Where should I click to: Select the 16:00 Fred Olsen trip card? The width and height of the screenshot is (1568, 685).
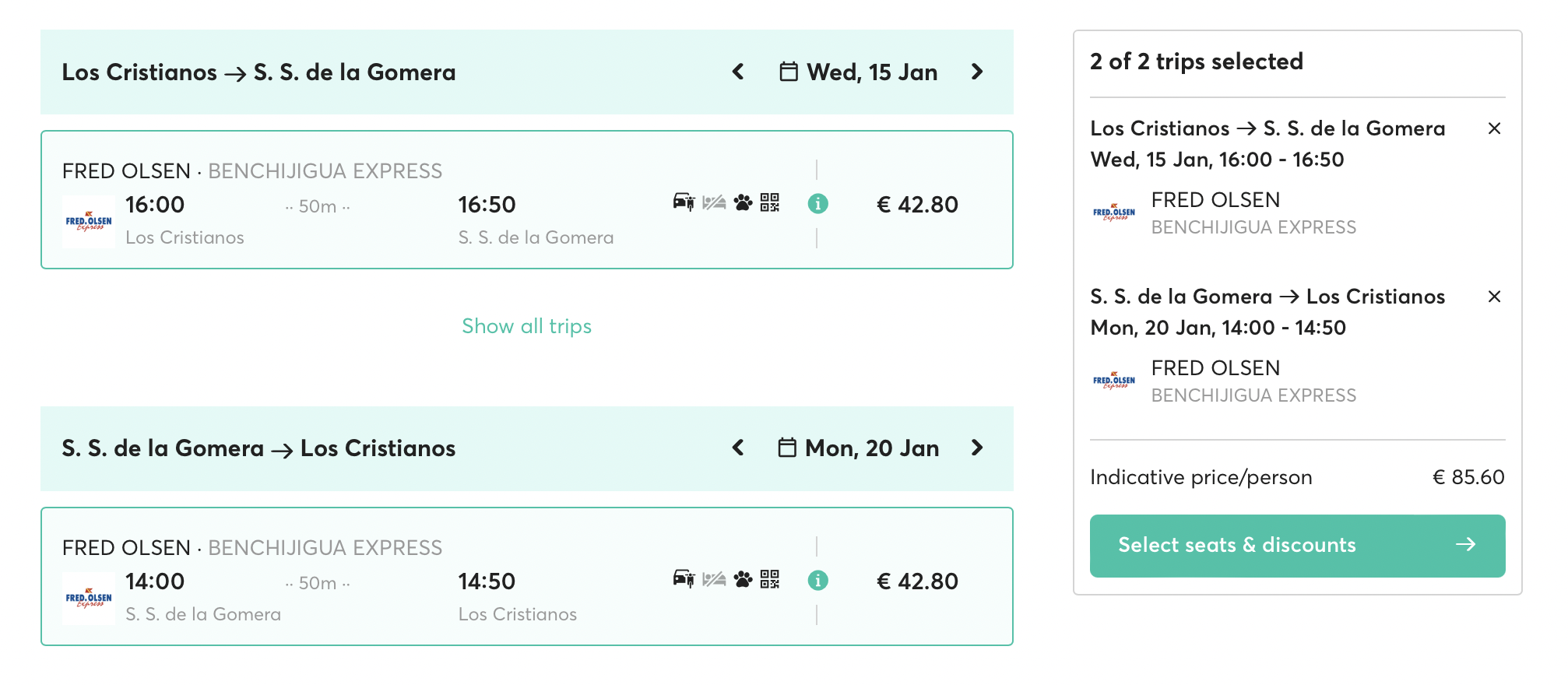pyautogui.click(x=526, y=200)
